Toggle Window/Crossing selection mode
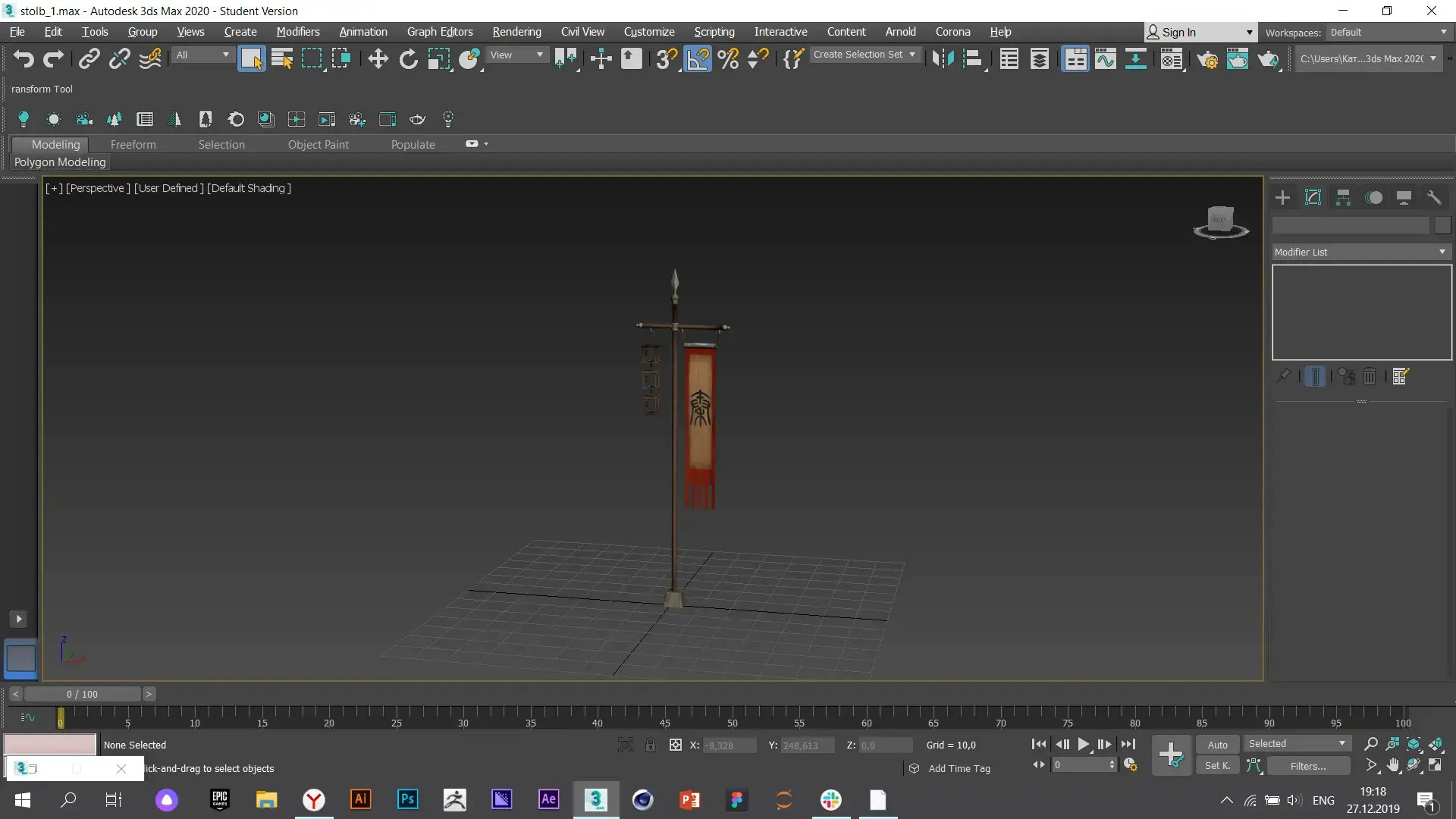 341,58
